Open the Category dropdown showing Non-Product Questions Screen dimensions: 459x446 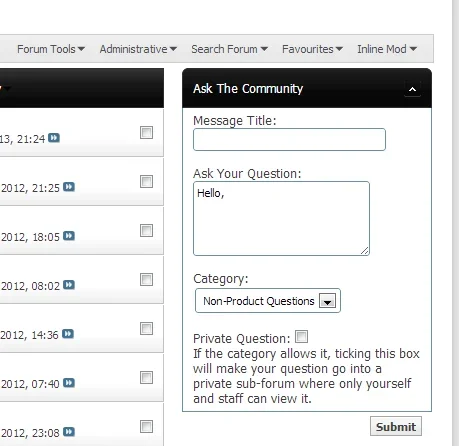(268, 301)
